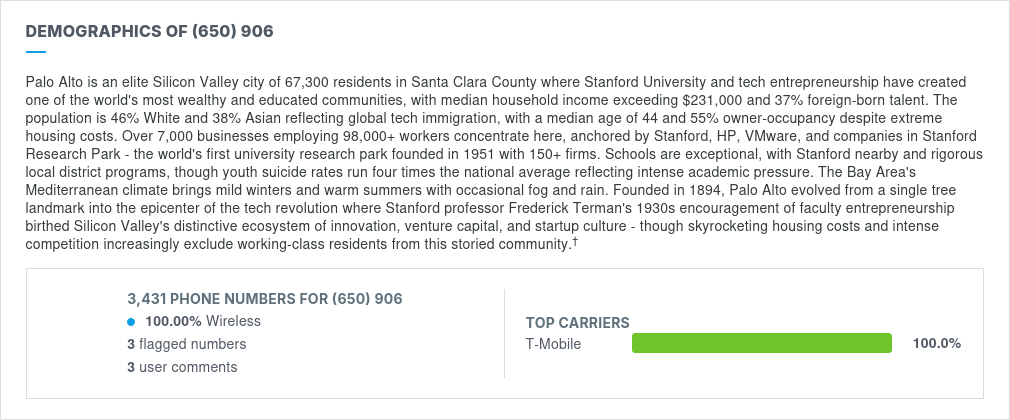
Task: Click 'Palo Alto' at the paragraph start
Action: point(50,82)
